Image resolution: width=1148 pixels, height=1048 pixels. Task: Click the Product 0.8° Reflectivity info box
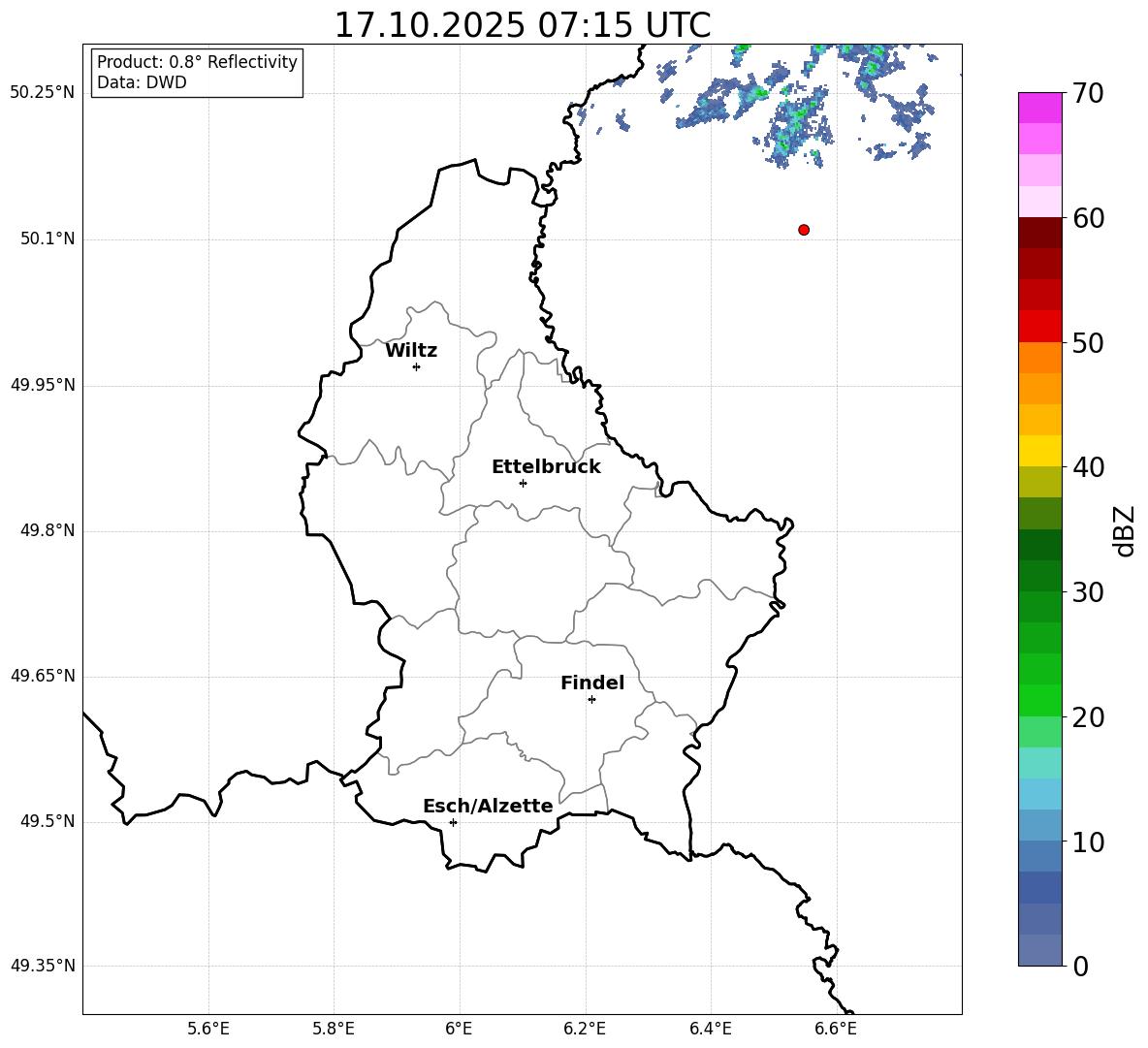tap(197, 72)
